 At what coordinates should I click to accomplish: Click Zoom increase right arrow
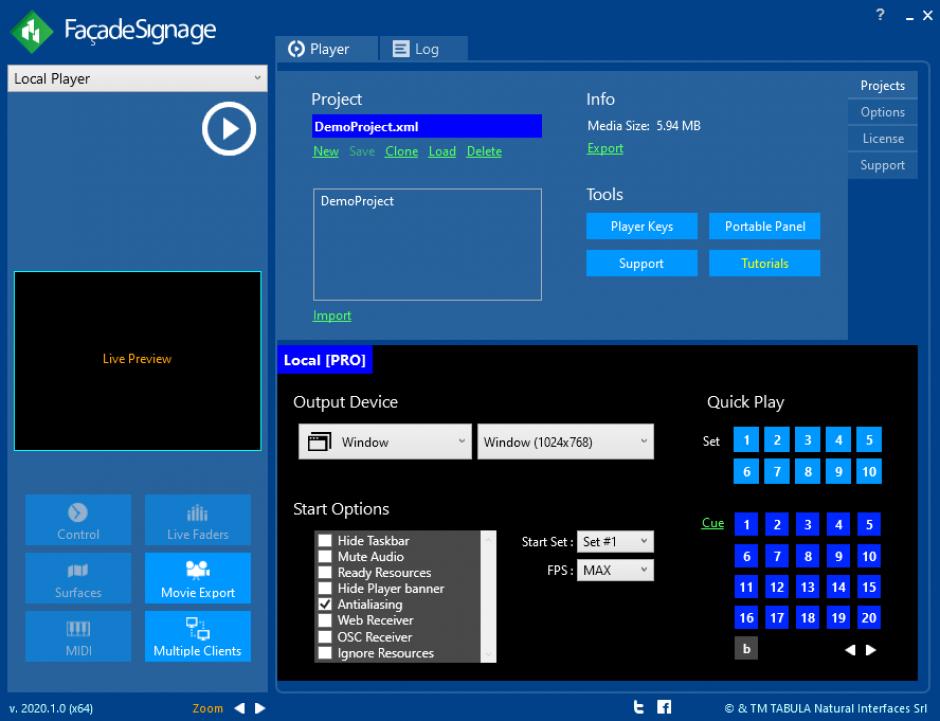(260, 708)
